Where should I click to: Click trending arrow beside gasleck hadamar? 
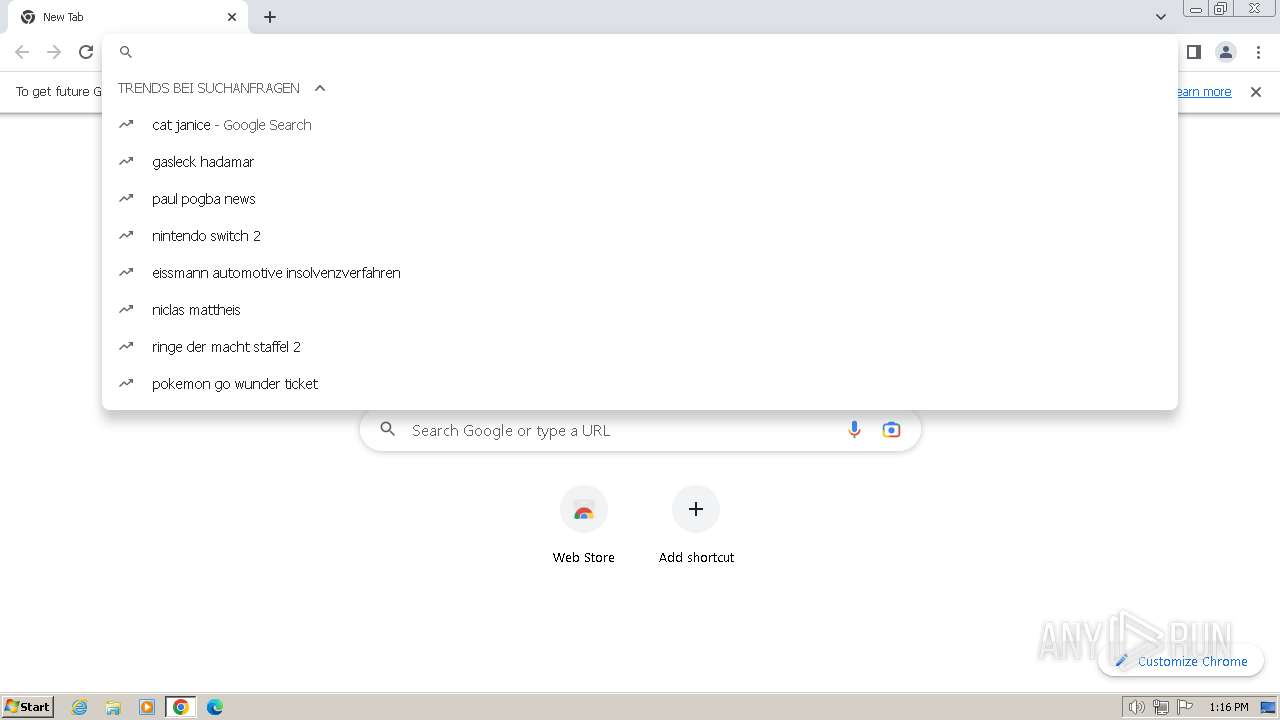(126, 161)
